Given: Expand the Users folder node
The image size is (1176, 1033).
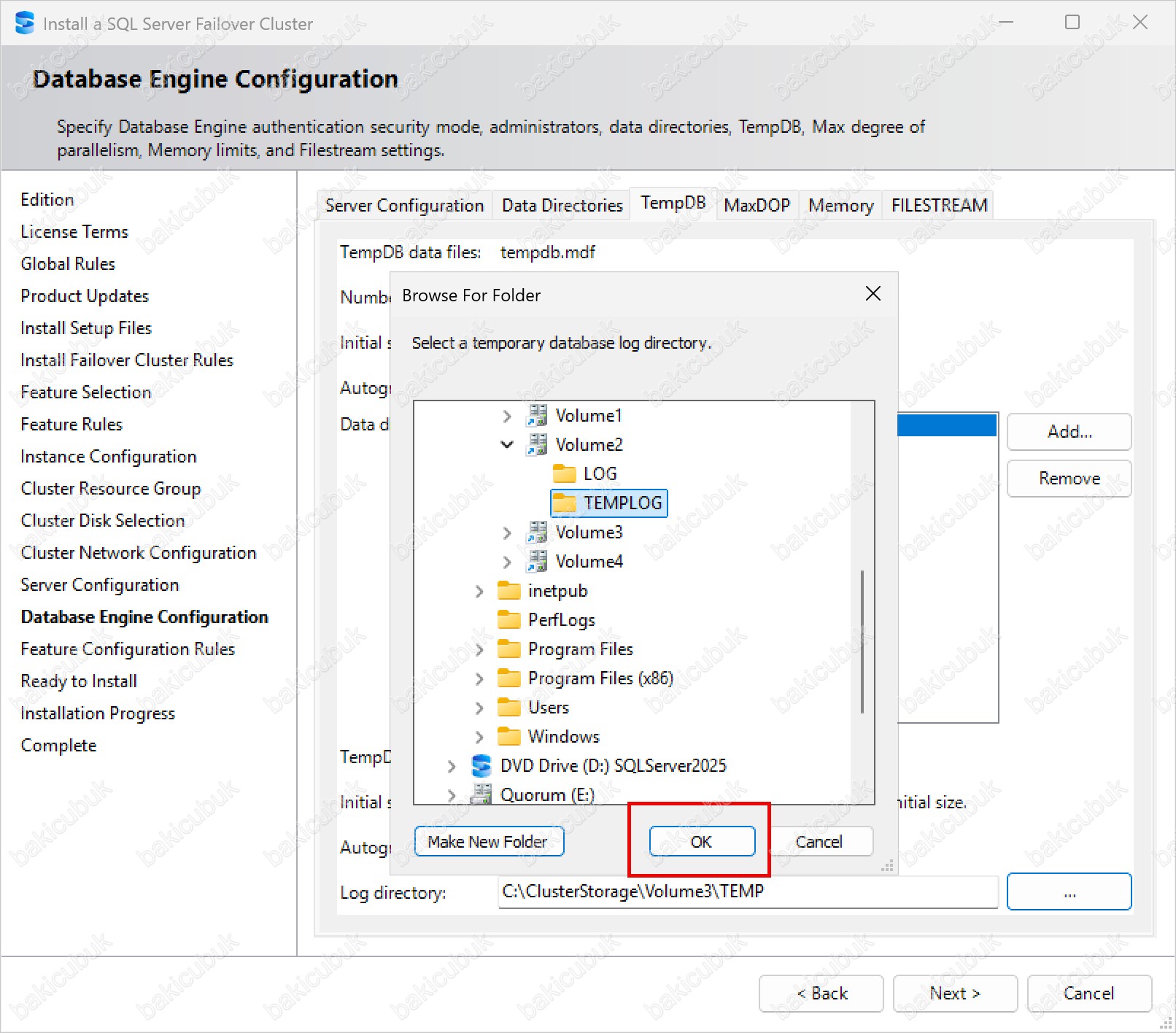Looking at the screenshot, I should coord(479,708).
